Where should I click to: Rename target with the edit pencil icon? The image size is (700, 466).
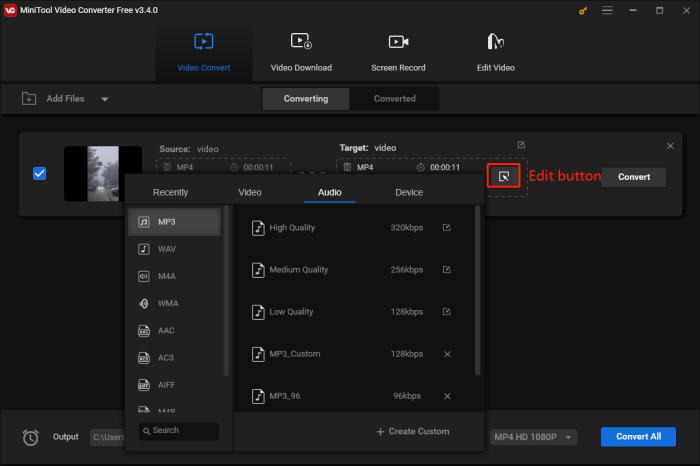coord(521,145)
